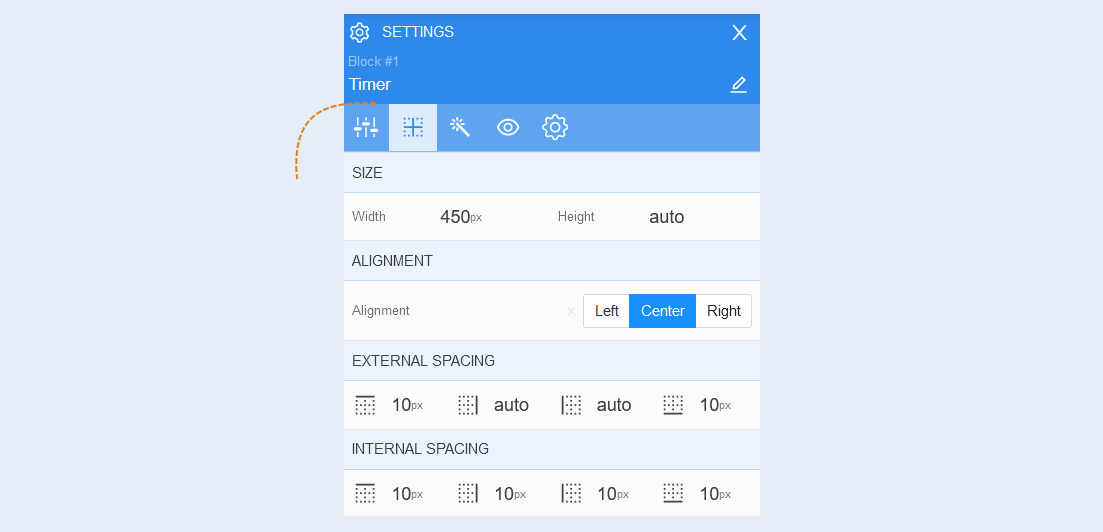This screenshot has width=1103, height=532.
Task: Click the internal top padding icon
Action: [365, 494]
